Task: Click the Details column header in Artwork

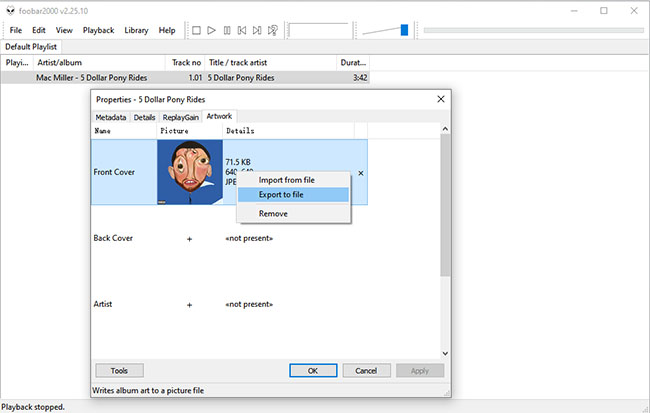Action: tap(289, 131)
